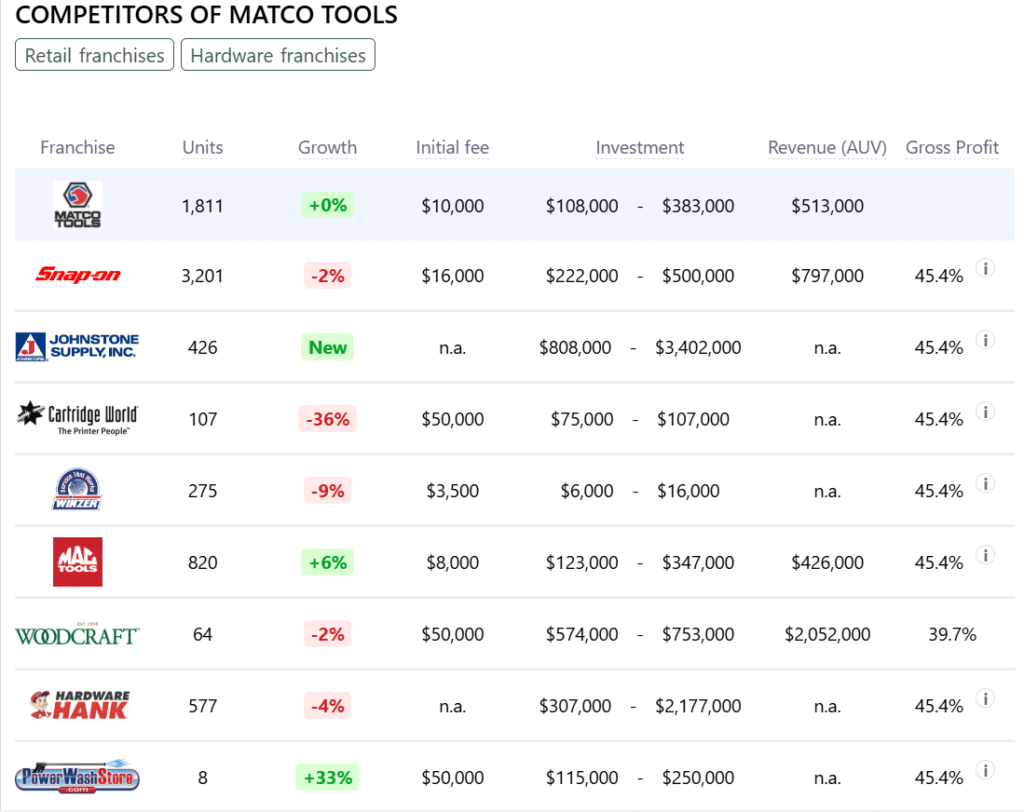Image resolution: width=1024 pixels, height=812 pixels.
Task: Show gross profit info for Winzer row
Action: point(985,483)
